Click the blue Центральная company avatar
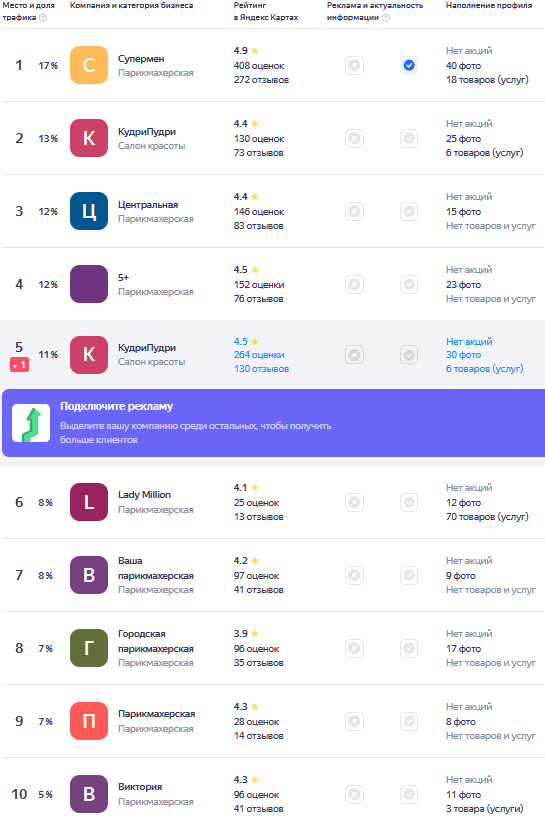The image size is (545, 825). tap(89, 211)
